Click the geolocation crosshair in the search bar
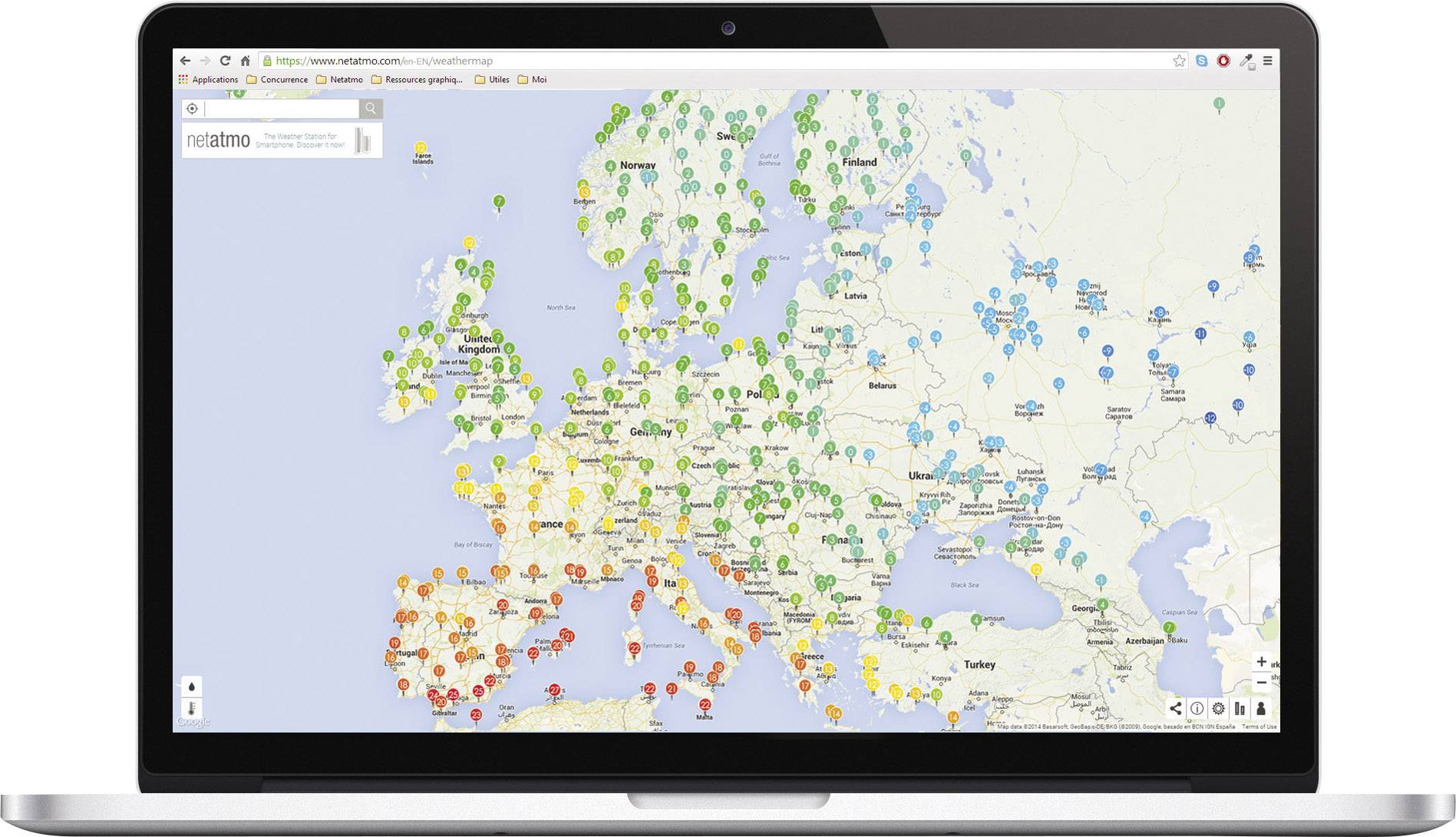This screenshot has width=1456, height=837. tap(191, 108)
